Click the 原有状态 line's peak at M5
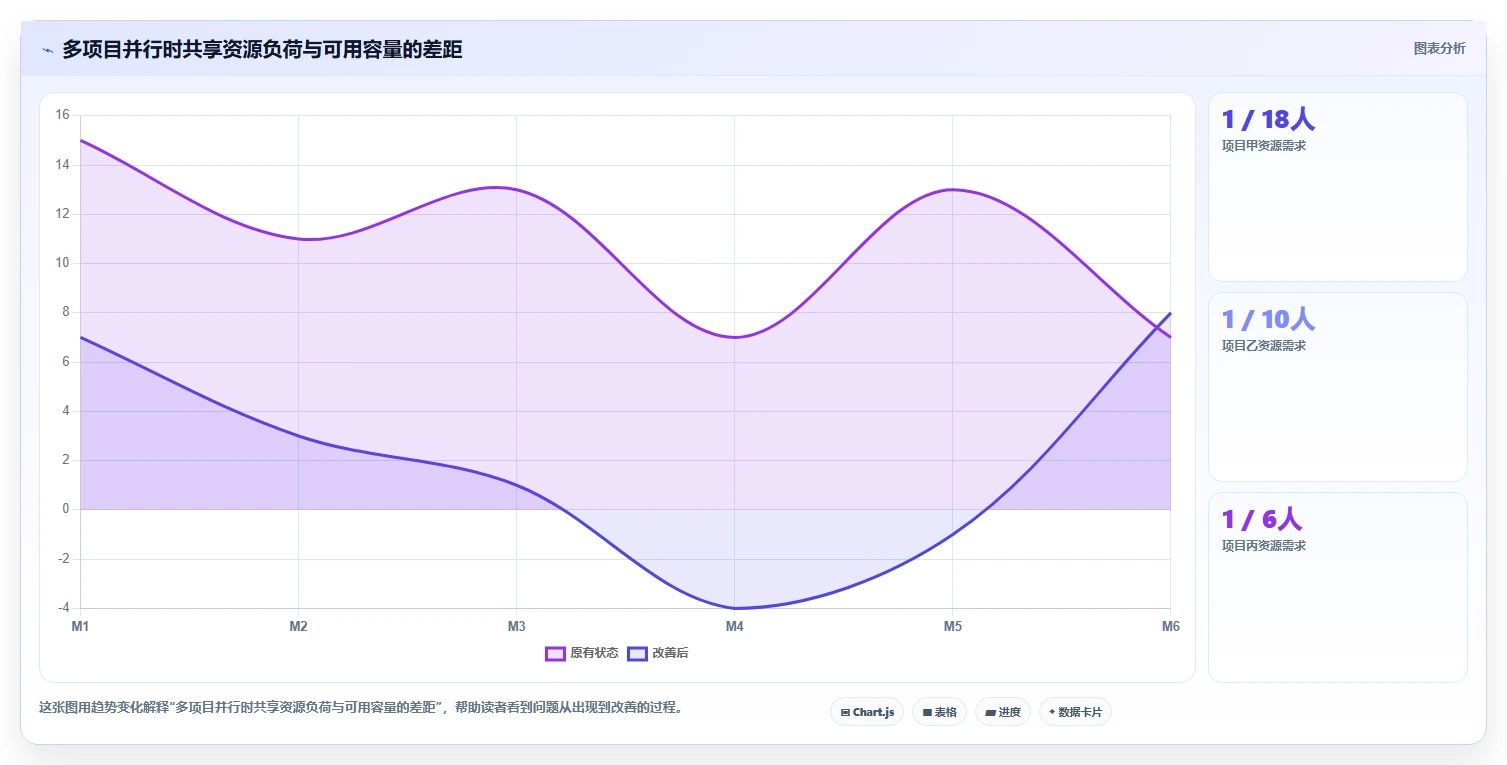 coord(952,189)
